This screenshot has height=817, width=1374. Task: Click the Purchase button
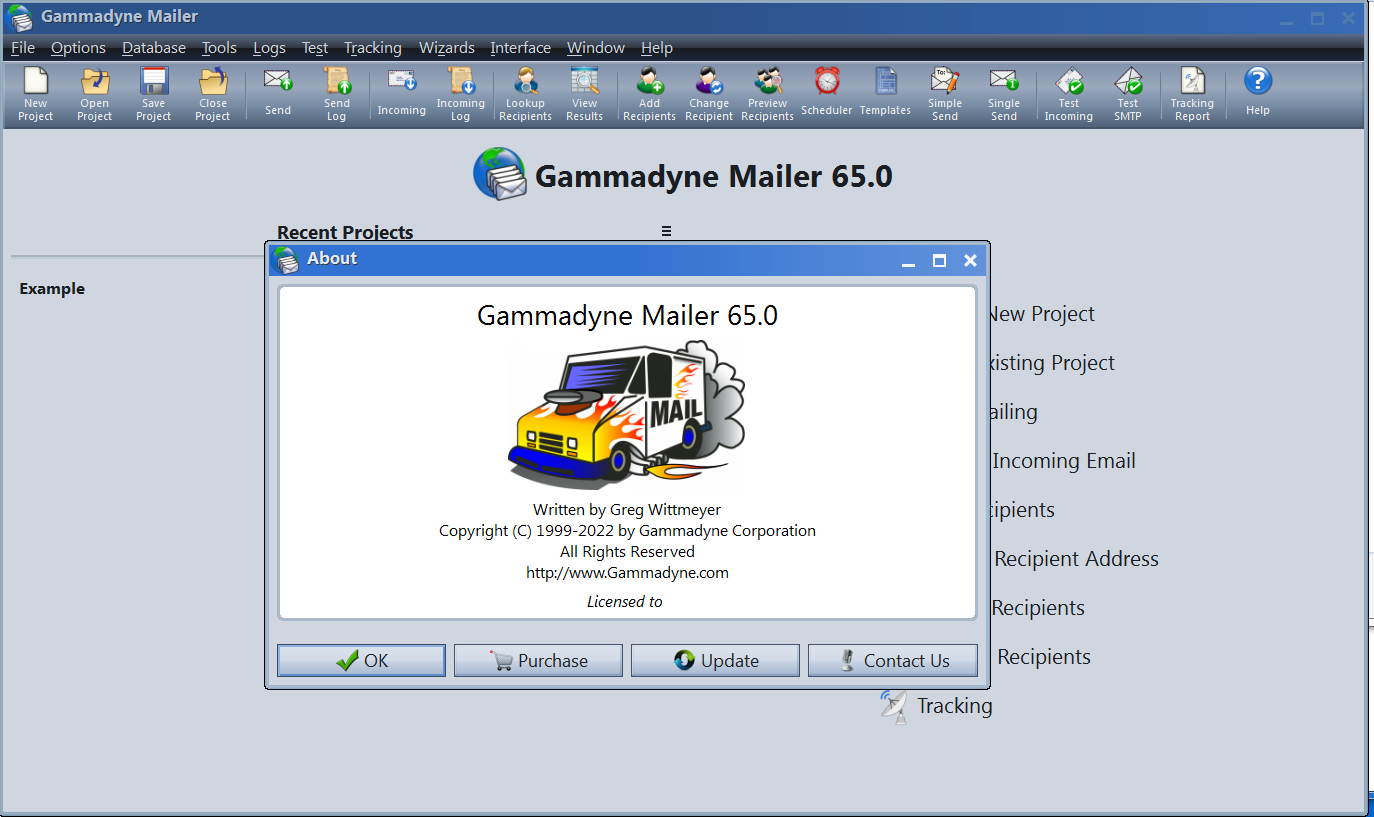(x=538, y=660)
